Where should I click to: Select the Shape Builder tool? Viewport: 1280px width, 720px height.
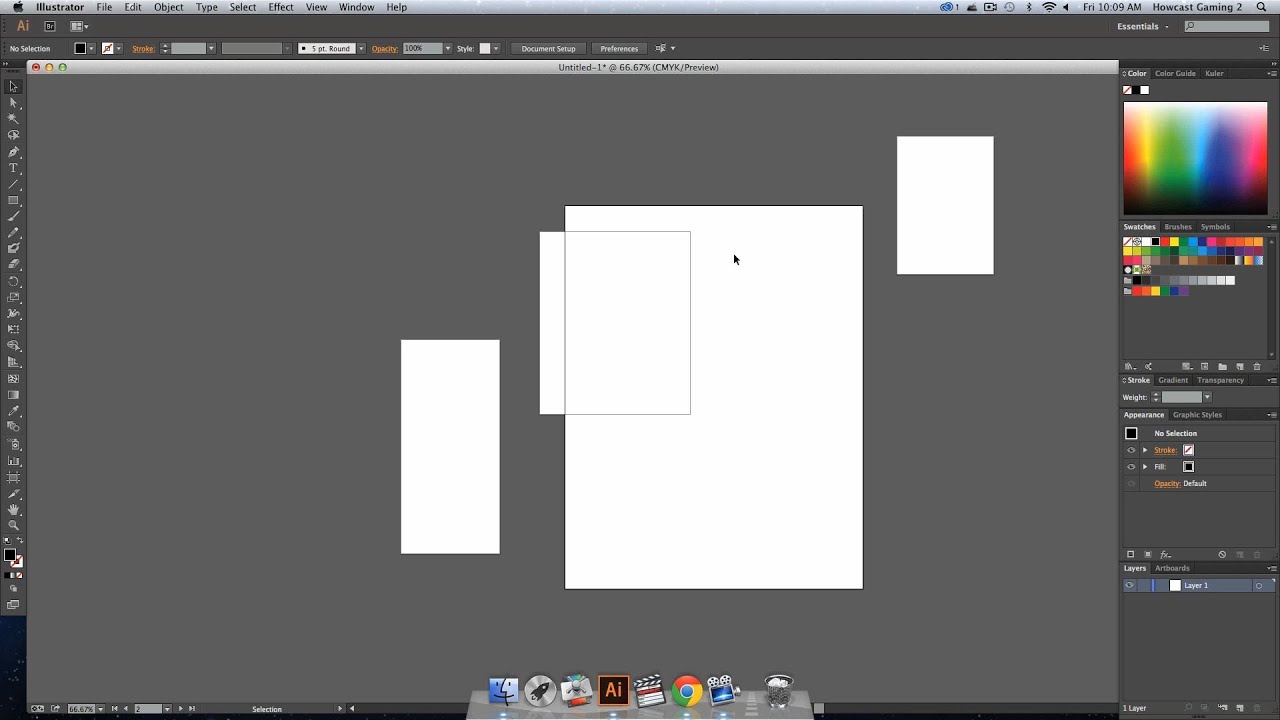[x=14, y=346]
